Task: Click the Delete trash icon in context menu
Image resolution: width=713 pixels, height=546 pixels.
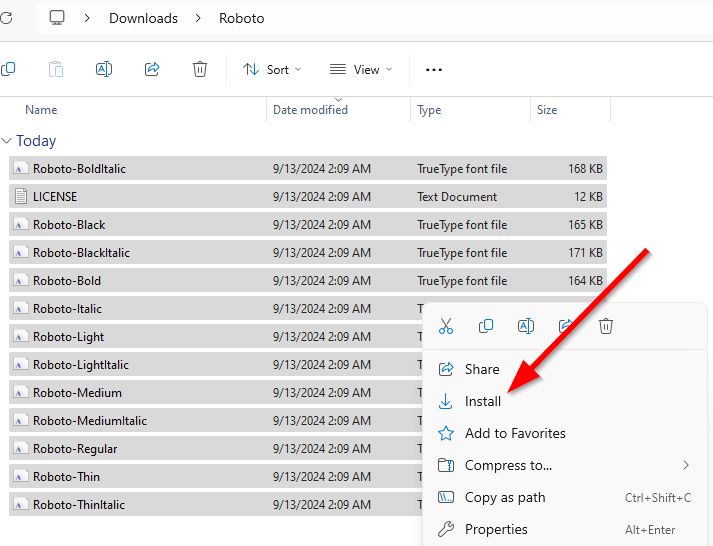Action: 606,326
